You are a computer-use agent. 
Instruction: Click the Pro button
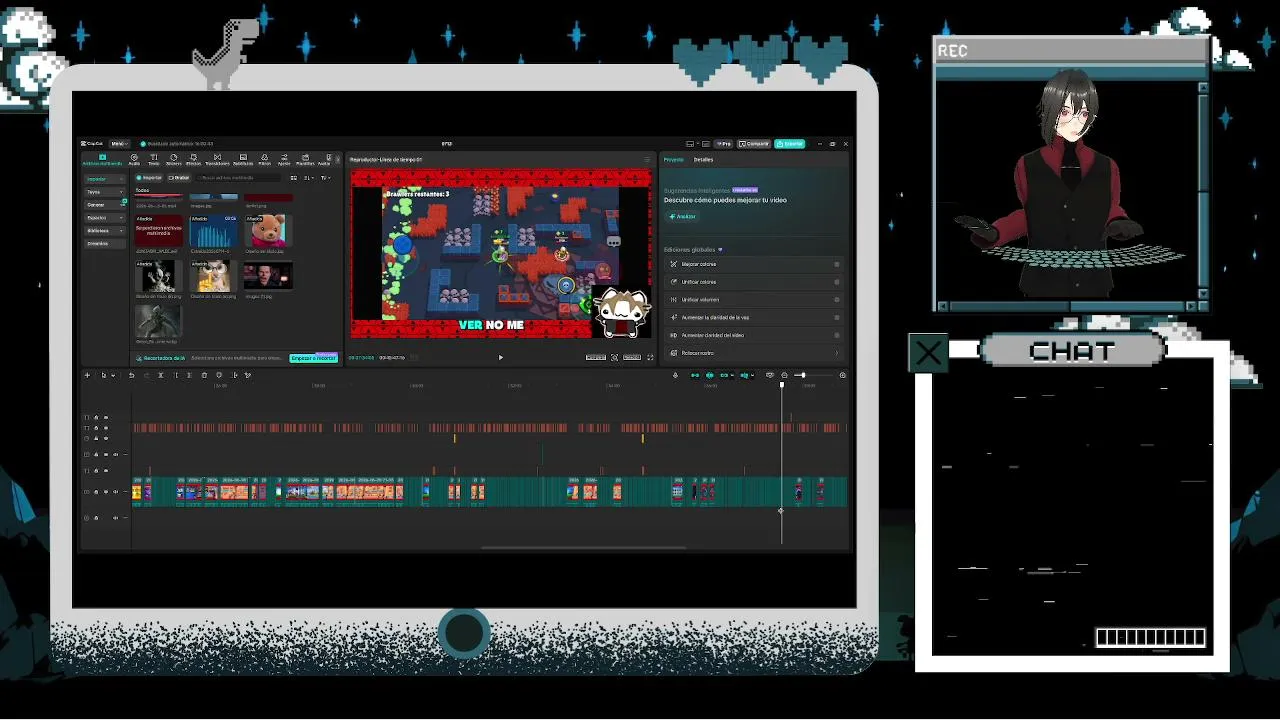pos(724,144)
